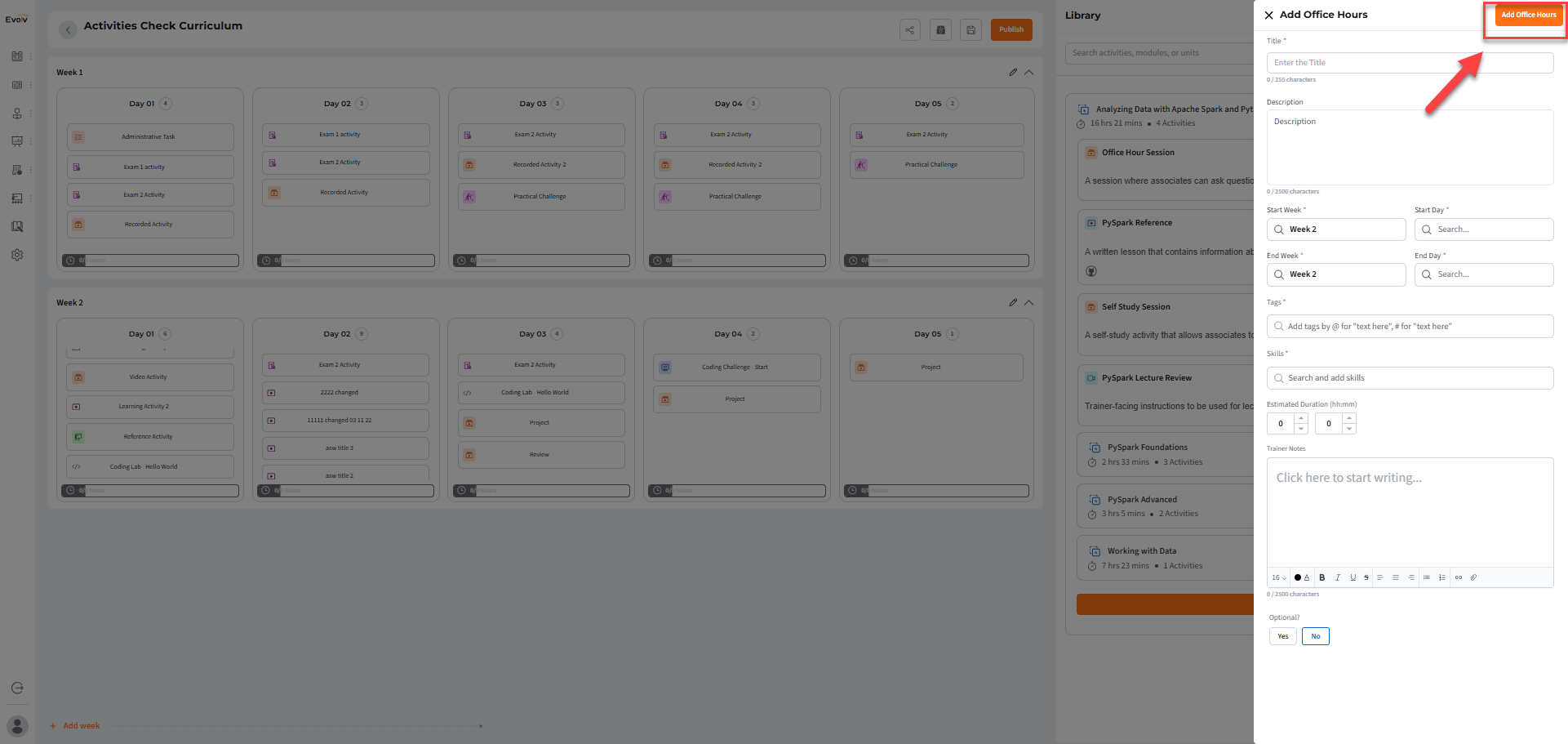Viewport: 1568px width, 744px height.
Task: Select PySpark Foundations in Library
Action: coord(1166,455)
